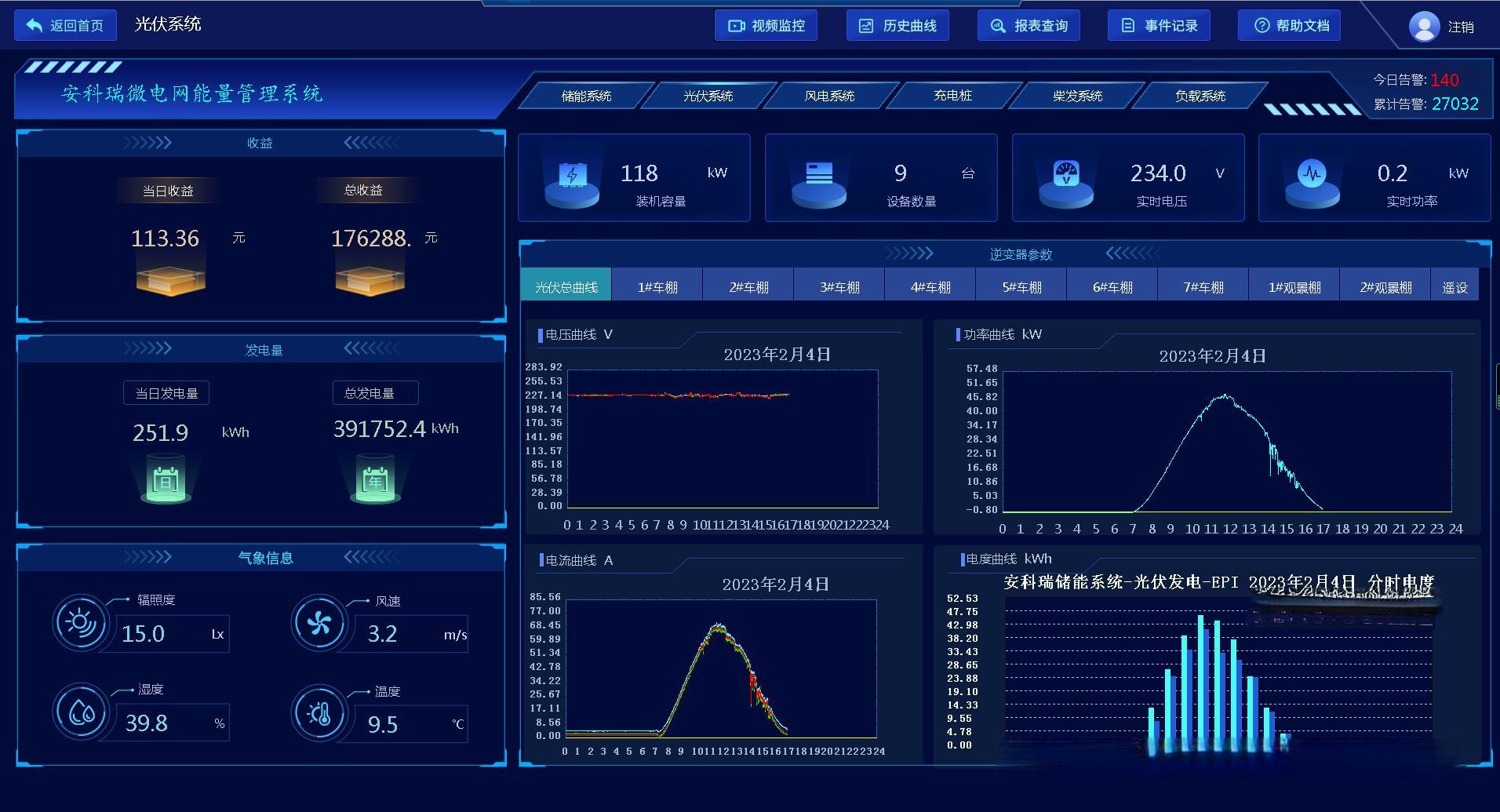Click today's alarm count 140
The width and height of the screenshot is (1500, 812).
[1444, 80]
